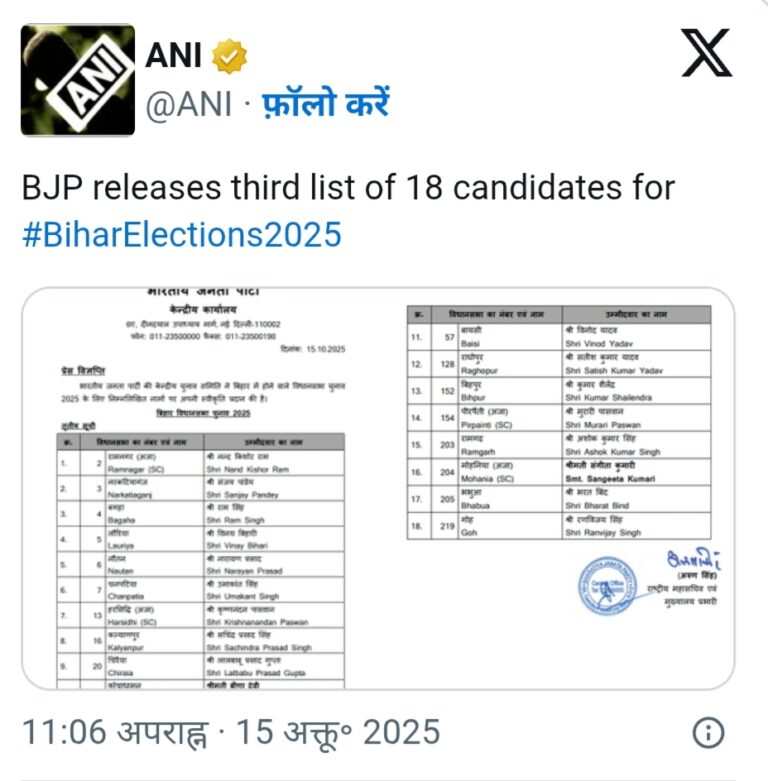Click the Shri Nand Kishor Ram row
768x781 pixels.
[200, 463]
